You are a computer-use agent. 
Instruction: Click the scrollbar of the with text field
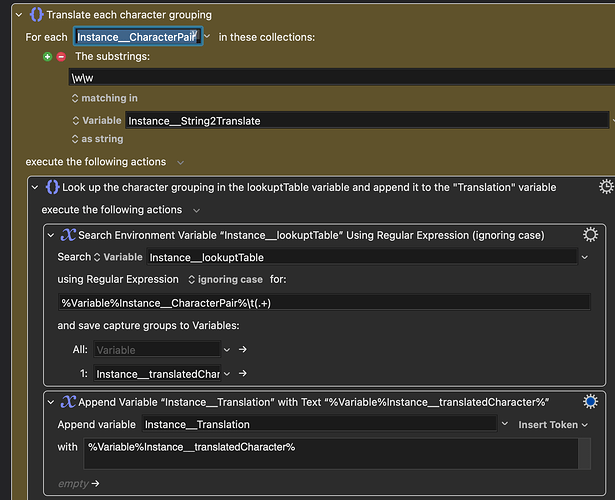pos(584,454)
